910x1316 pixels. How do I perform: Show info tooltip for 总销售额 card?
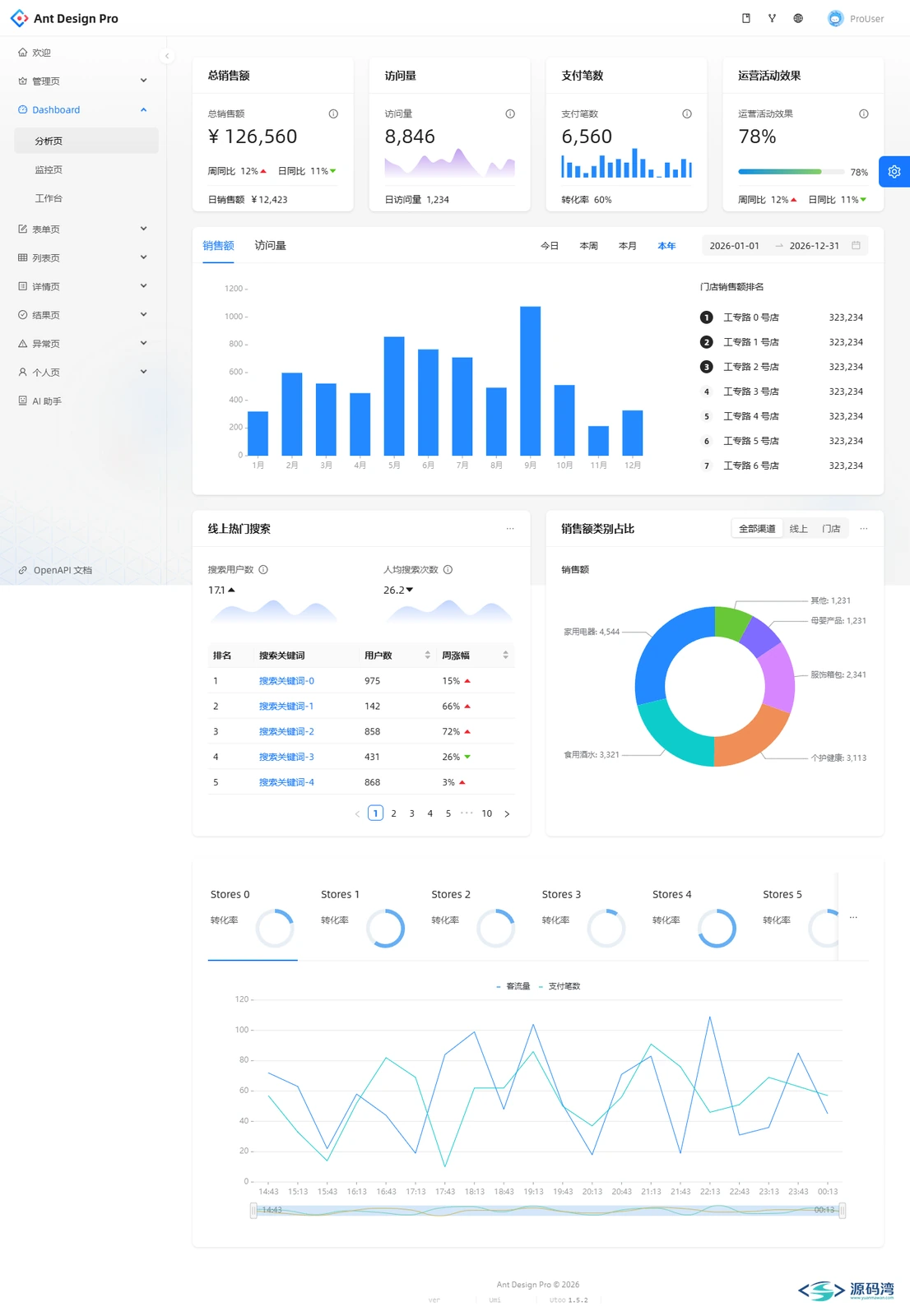pos(333,114)
